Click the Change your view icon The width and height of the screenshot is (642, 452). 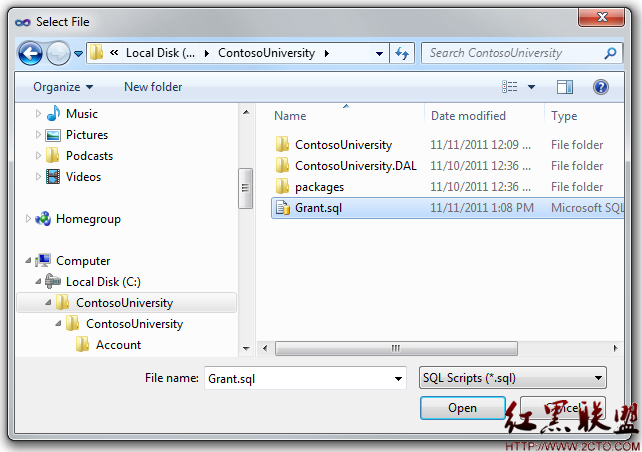tap(511, 87)
